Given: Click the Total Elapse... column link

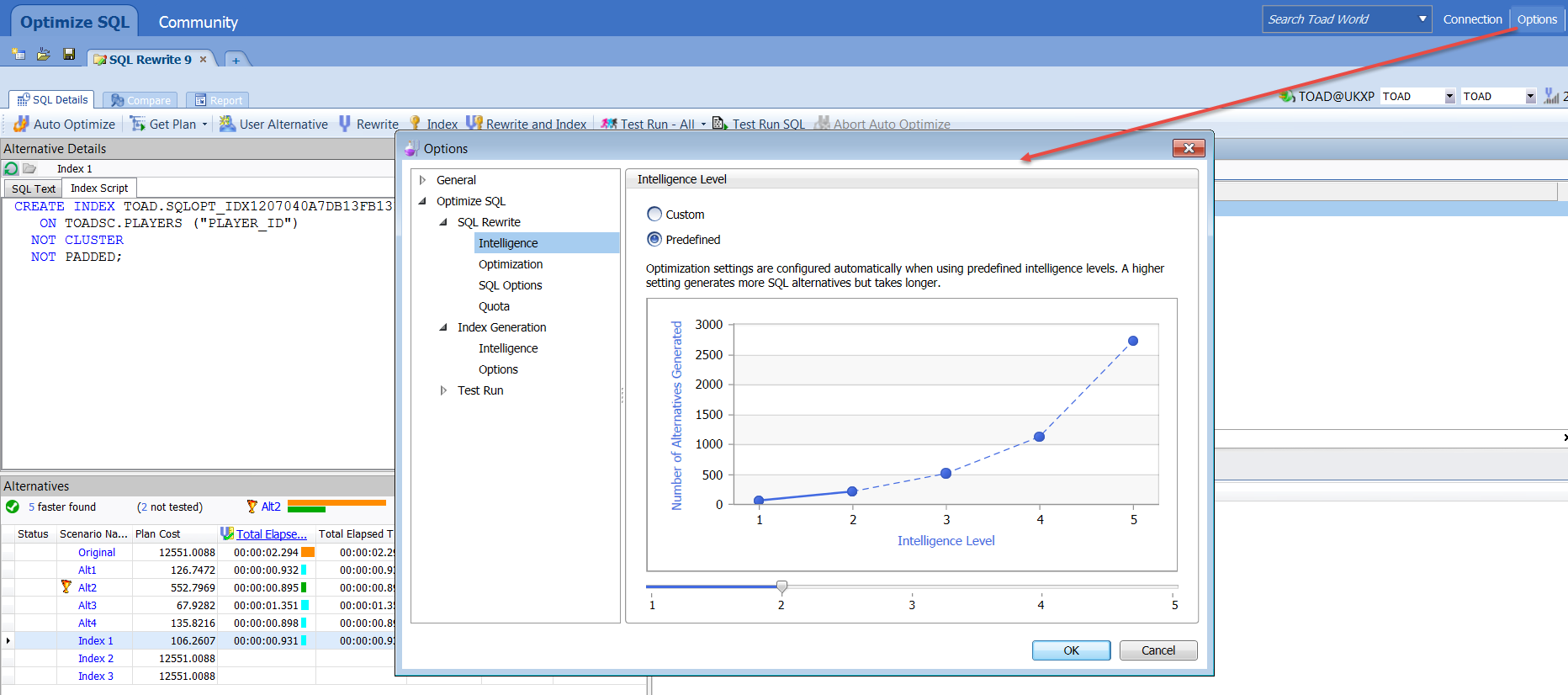Looking at the screenshot, I should click(272, 533).
